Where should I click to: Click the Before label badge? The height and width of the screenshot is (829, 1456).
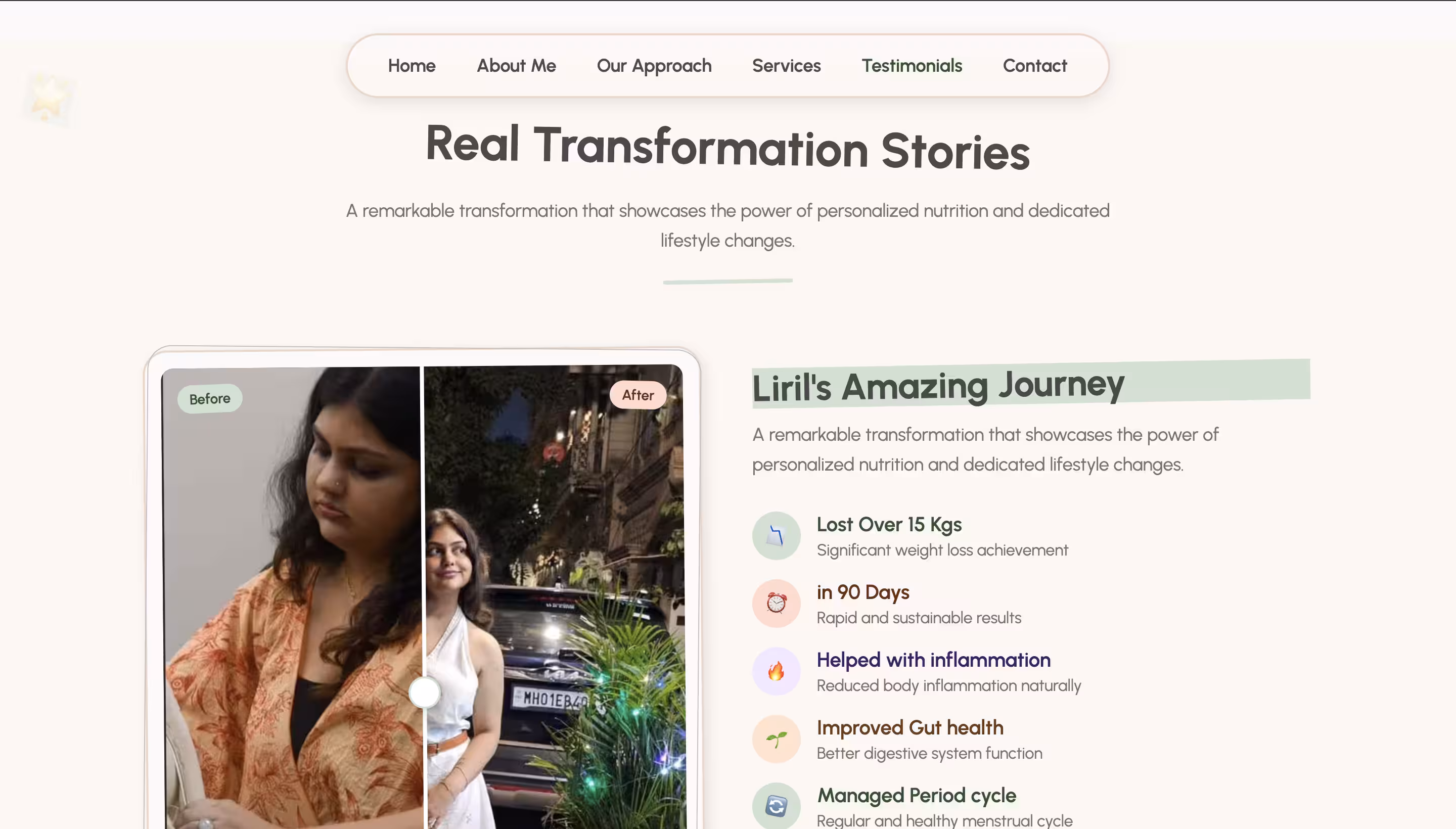[209, 398]
